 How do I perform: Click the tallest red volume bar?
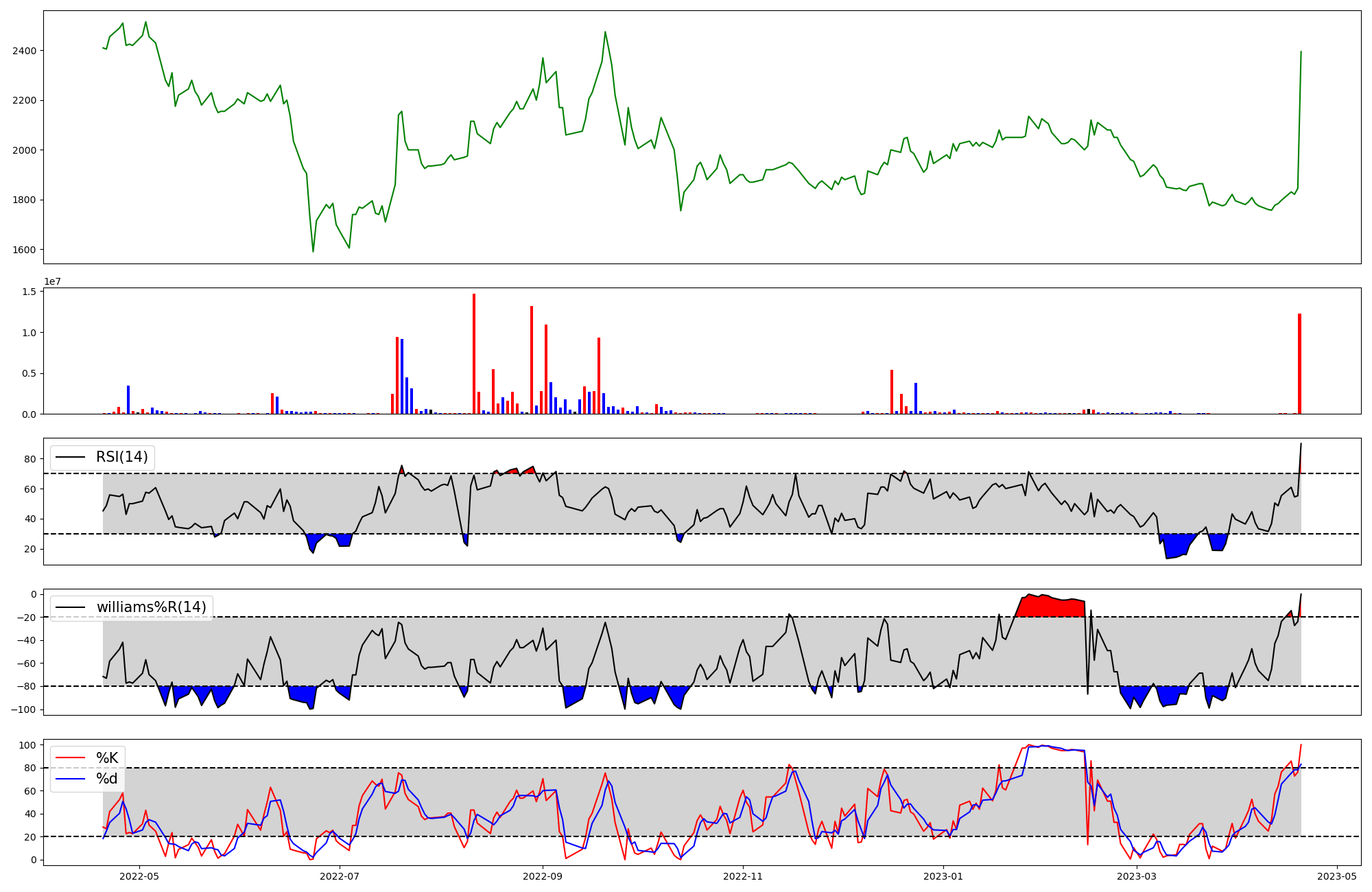click(474, 353)
